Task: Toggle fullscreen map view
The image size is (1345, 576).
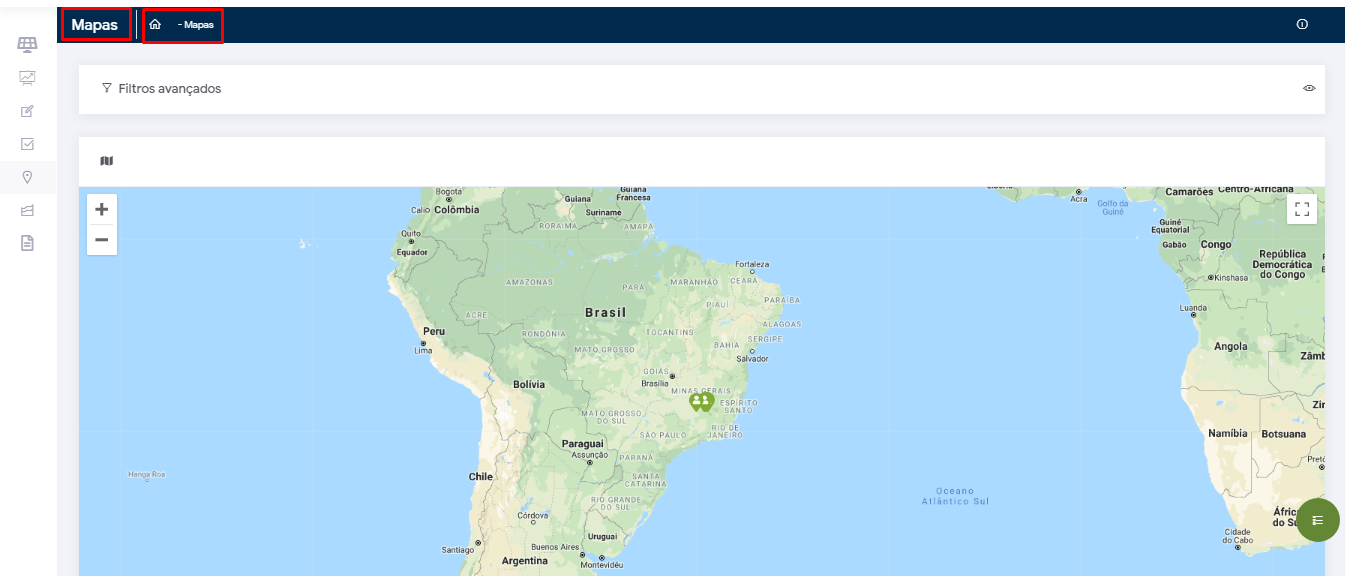Action: click(x=1302, y=209)
